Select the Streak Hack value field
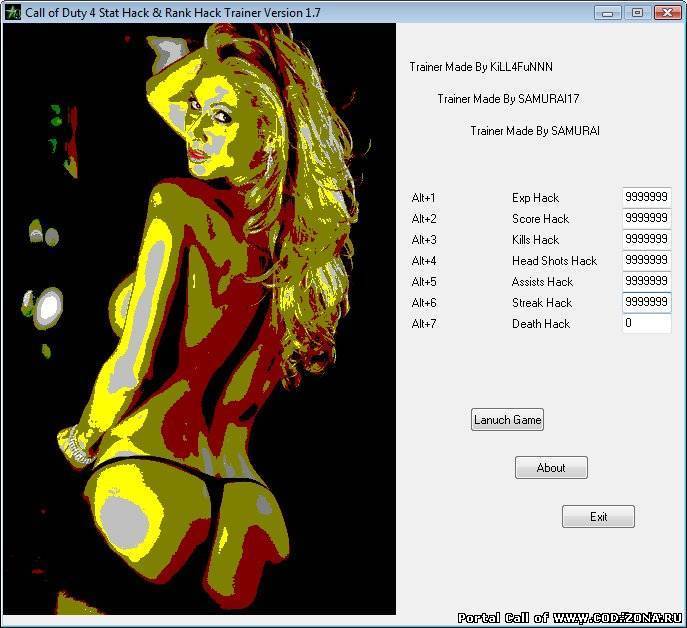Image resolution: width=687 pixels, height=628 pixels. (x=647, y=302)
